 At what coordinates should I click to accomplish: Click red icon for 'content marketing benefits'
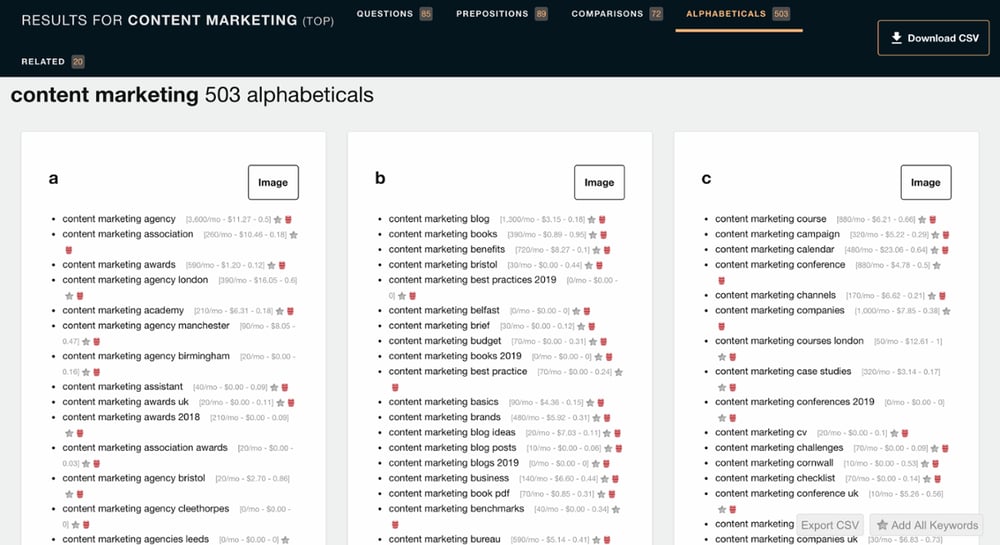tap(607, 250)
